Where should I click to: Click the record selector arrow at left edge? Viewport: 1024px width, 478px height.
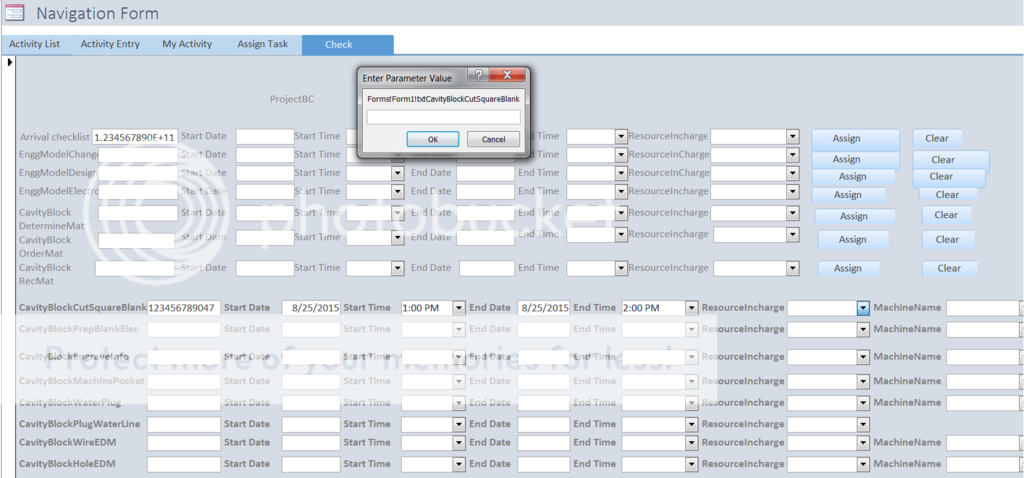click(10, 63)
